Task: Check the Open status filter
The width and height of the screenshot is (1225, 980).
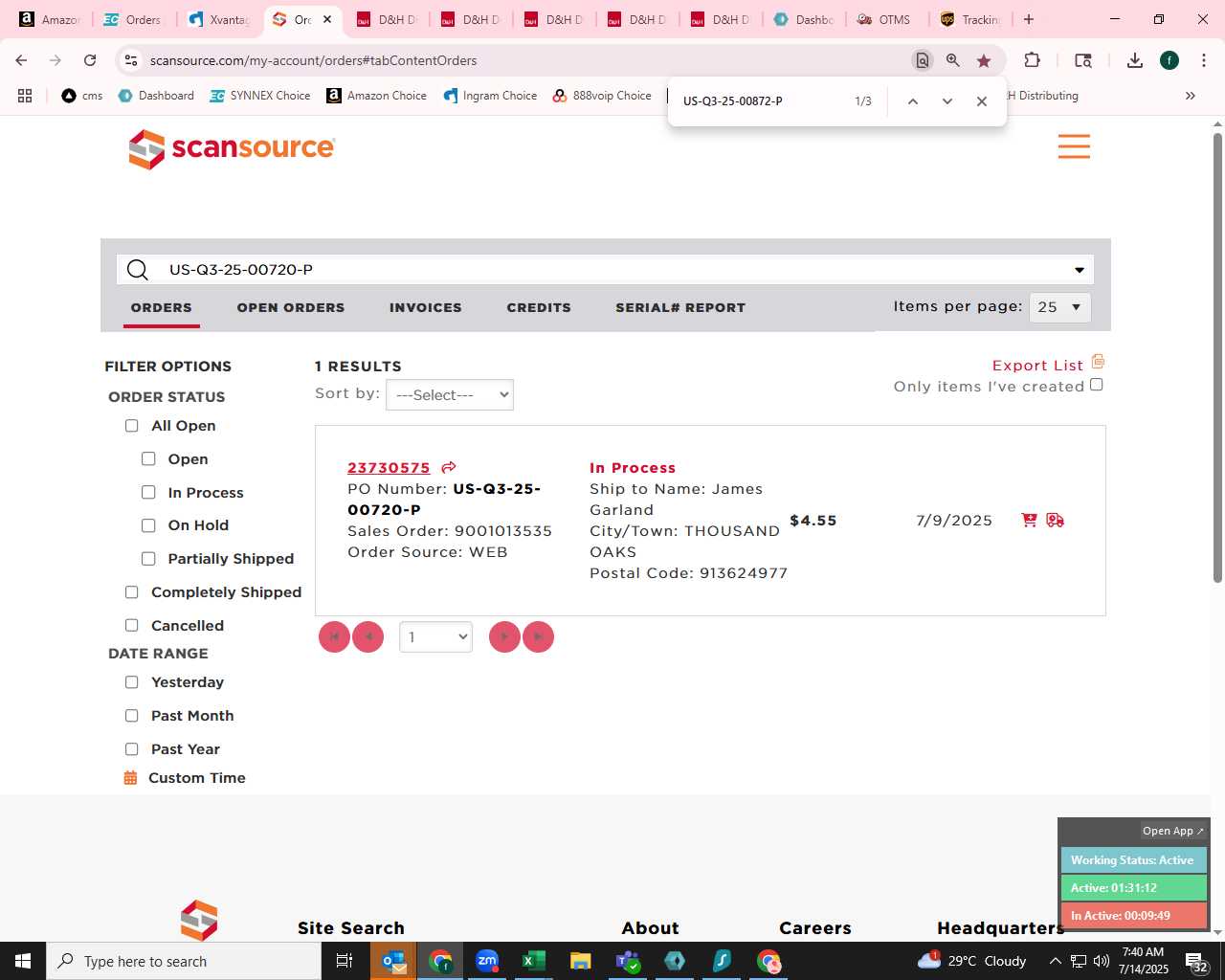Action: (148, 459)
